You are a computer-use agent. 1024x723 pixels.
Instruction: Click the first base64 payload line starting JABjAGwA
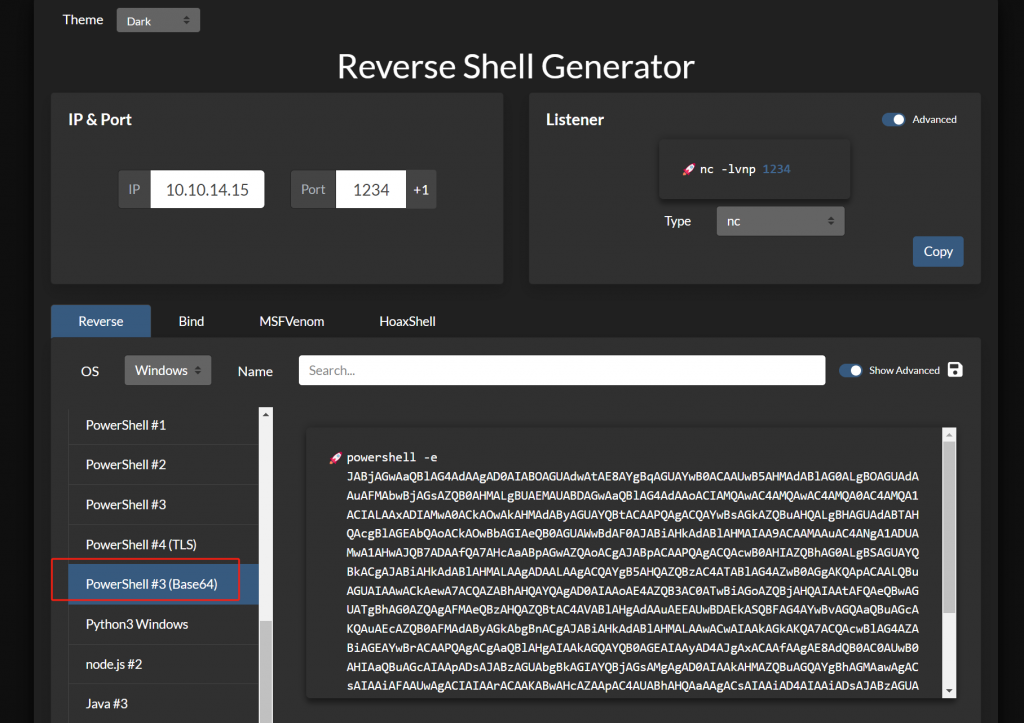[x=633, y=476]
